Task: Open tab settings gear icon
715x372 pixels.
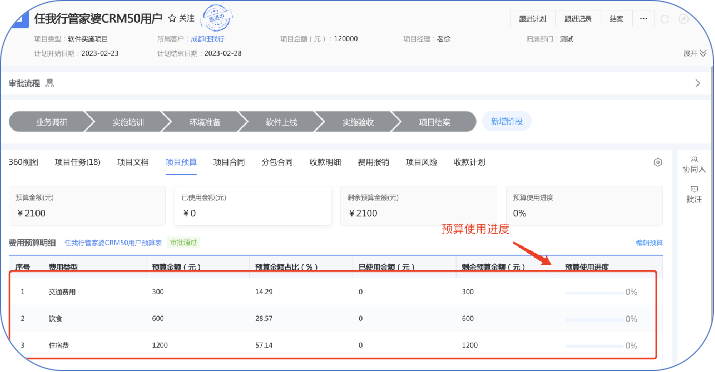Action: point(658,162)
